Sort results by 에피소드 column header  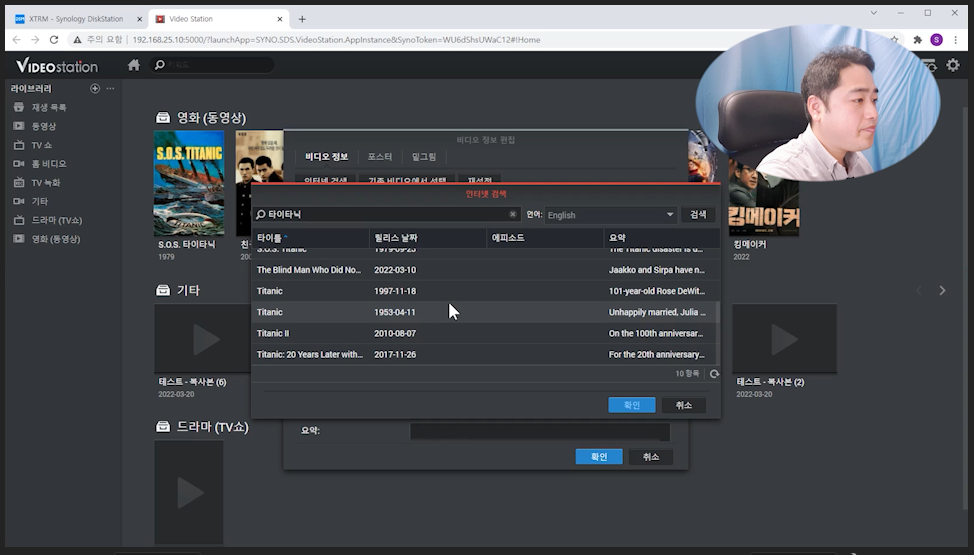click(x=545, y=237)
